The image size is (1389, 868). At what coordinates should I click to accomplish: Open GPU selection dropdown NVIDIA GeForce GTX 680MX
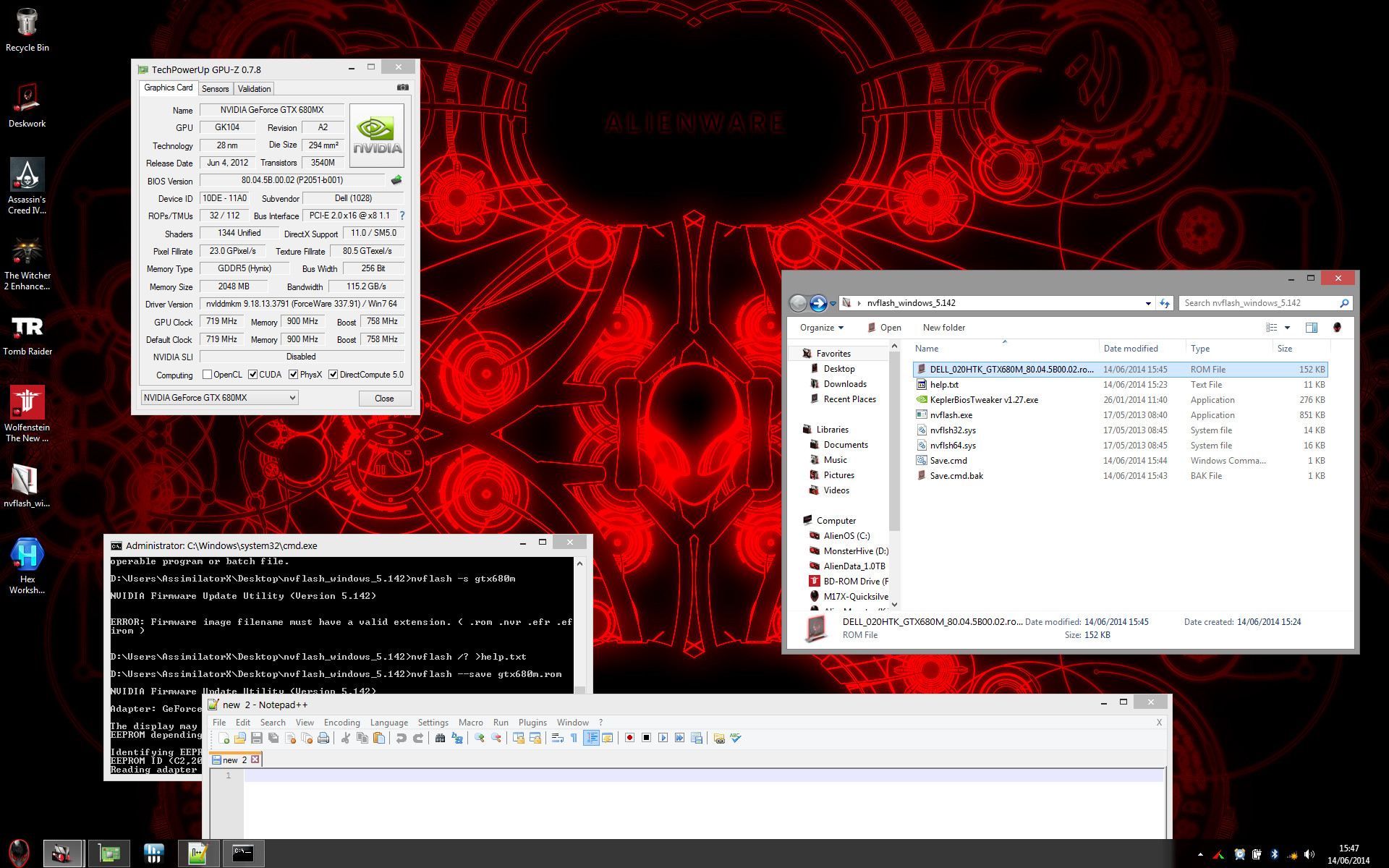pos(219,398)
